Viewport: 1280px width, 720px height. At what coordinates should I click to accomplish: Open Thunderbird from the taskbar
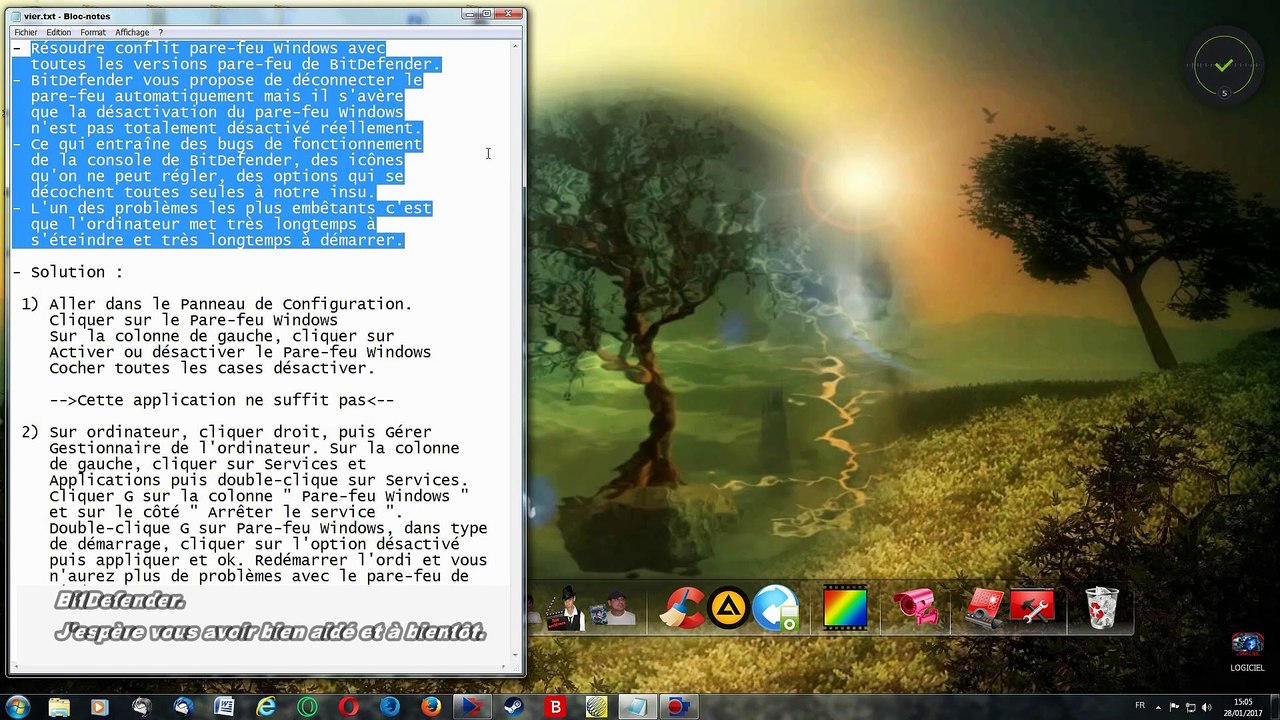182,707
